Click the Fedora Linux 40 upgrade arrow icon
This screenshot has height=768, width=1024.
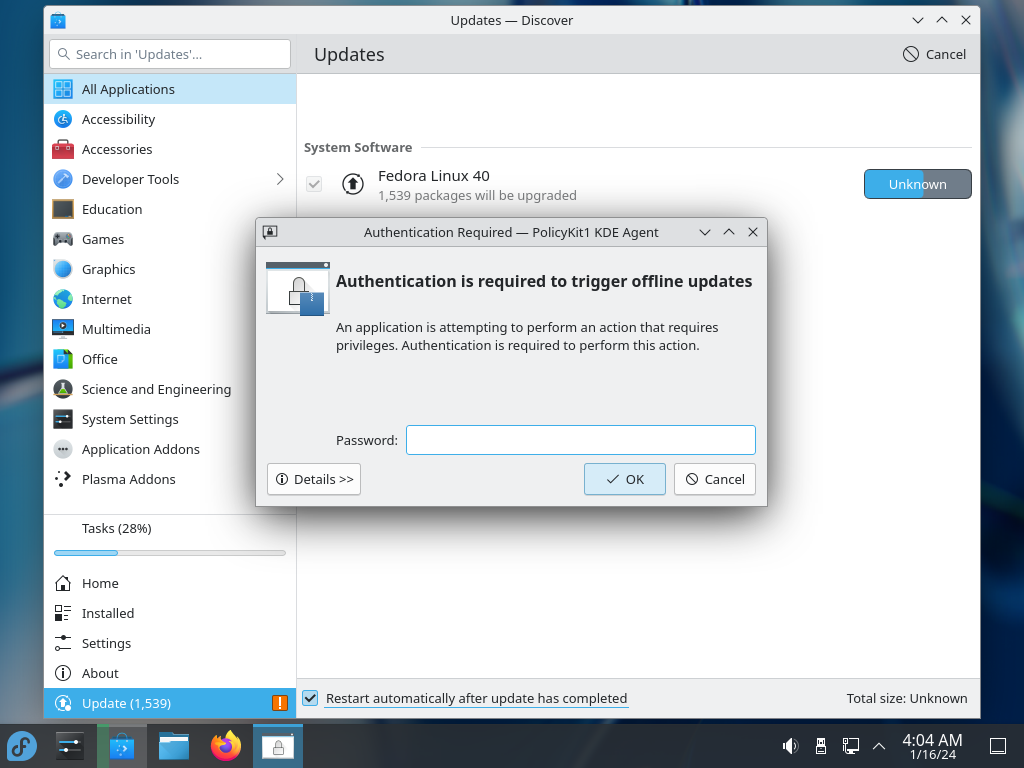pyautogui.click(x=353, y=184)
